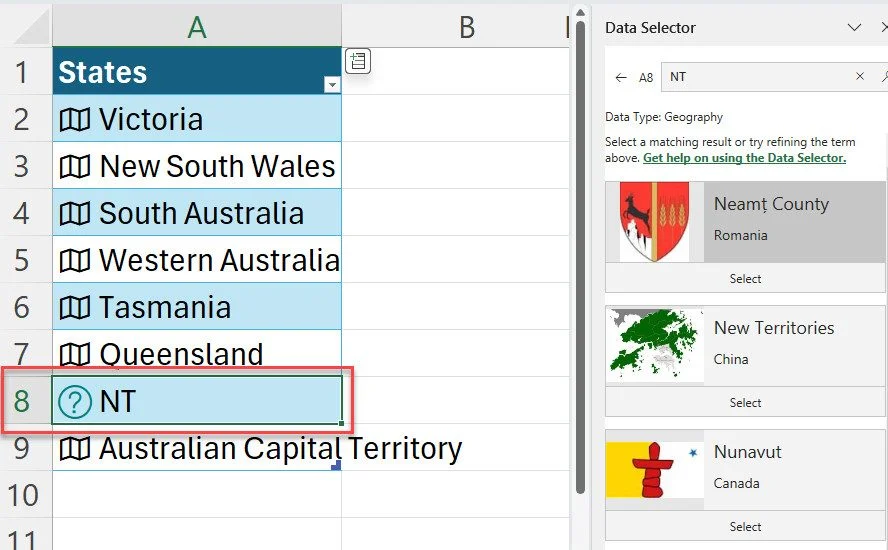Select the New Territories result
The height and width of the screenshot is (550, 888).
[745, 403]
